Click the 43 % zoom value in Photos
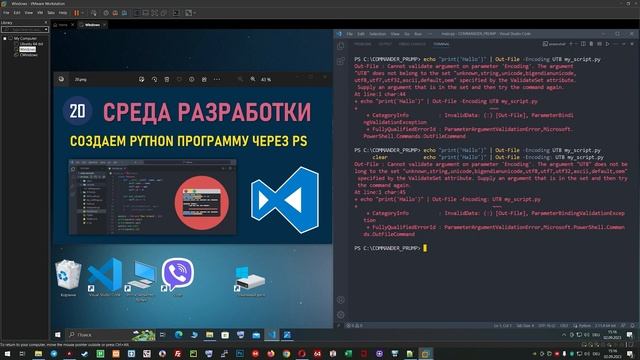Viewport: 640px width, 360px height. [266, 80]
